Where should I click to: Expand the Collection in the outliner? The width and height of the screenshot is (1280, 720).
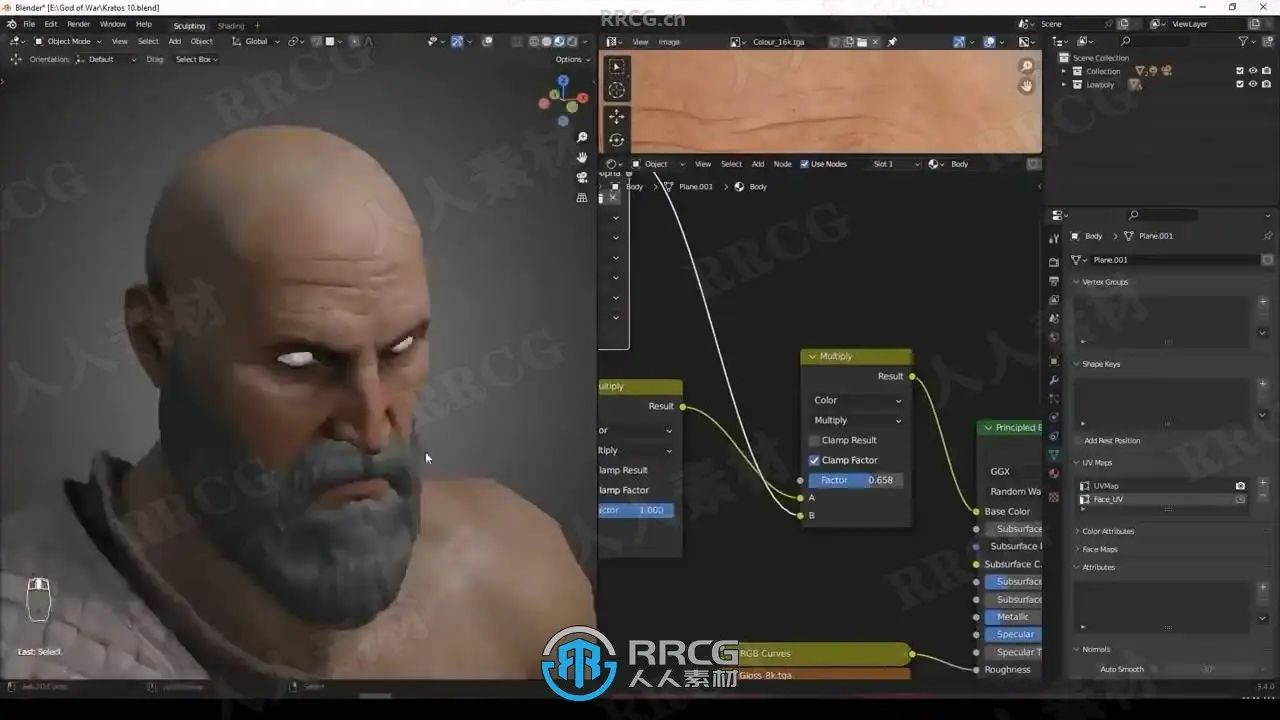[1064, 71]
